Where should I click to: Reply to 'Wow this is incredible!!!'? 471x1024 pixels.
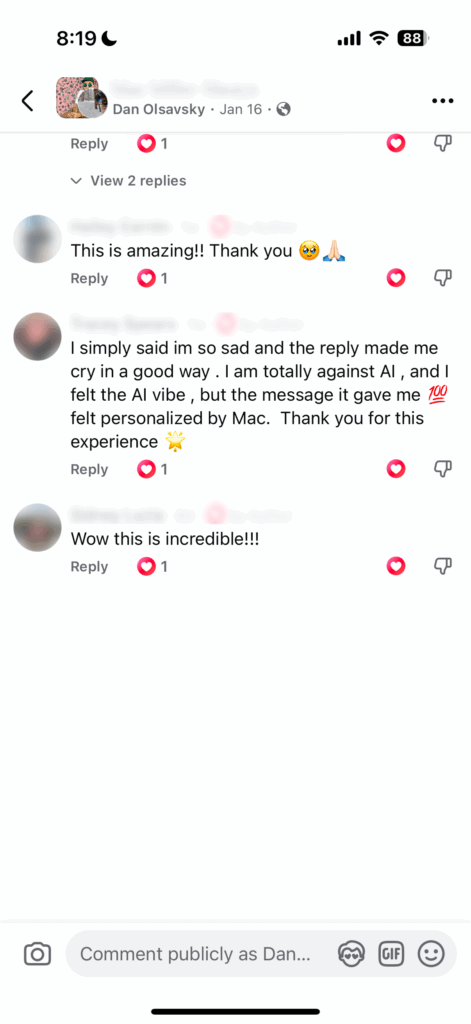pyautogui.click(x=89, y=567)
